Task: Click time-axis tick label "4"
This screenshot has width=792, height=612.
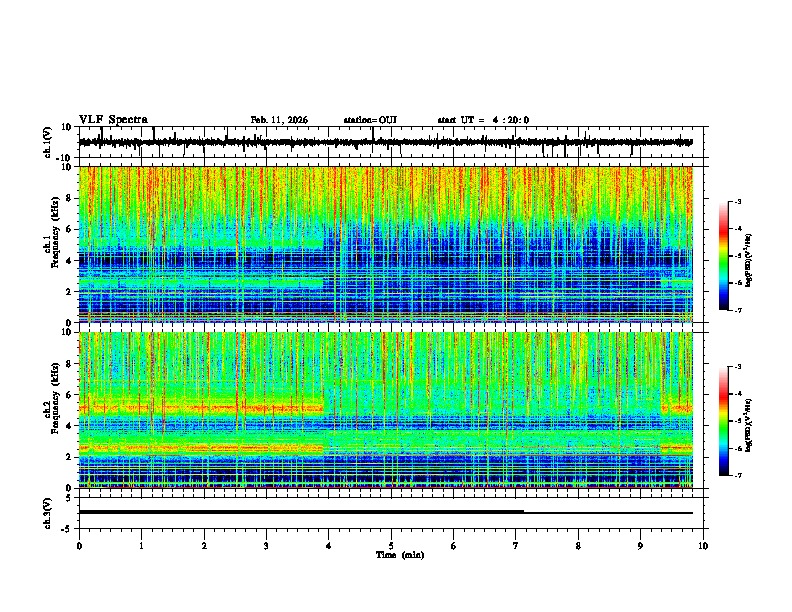Action: tap(329, 546)
